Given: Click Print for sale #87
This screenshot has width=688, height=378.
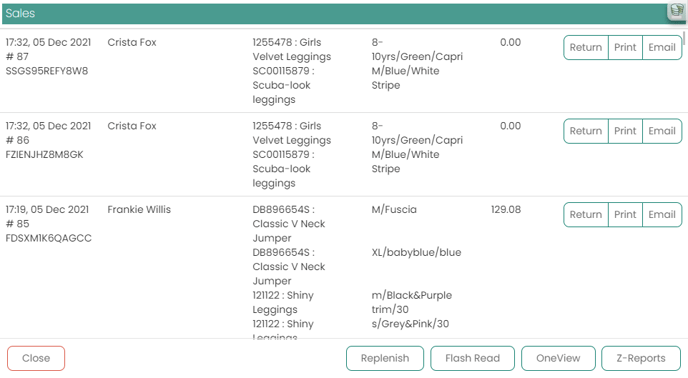Looking at the screenshot, I should tap(625, 47).
